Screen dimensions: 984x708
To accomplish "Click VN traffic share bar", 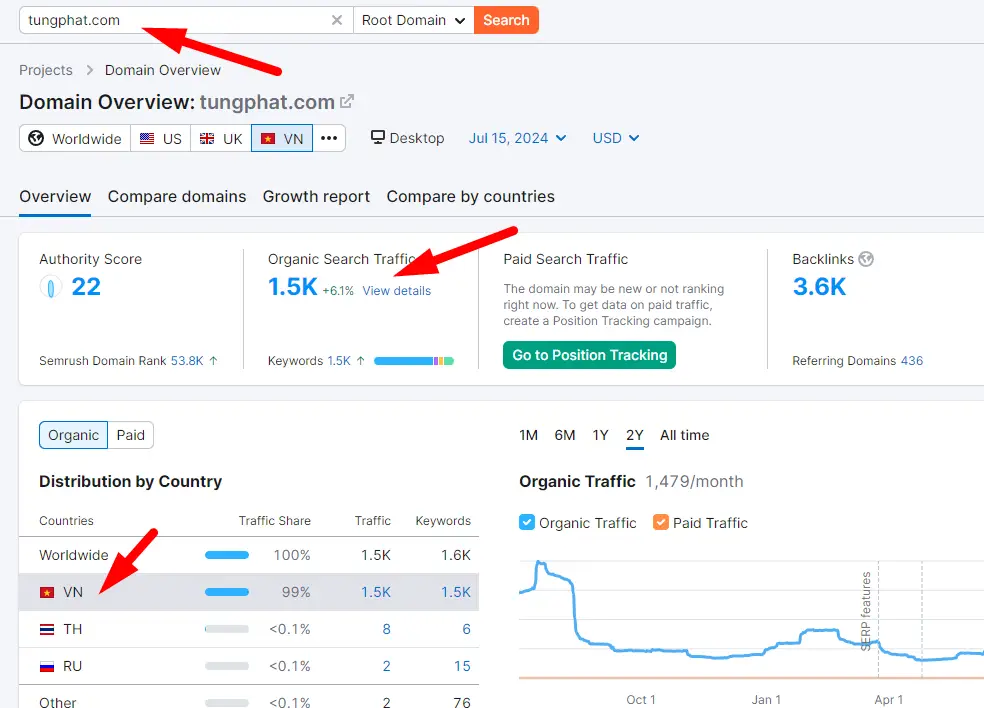I will 227,592.
